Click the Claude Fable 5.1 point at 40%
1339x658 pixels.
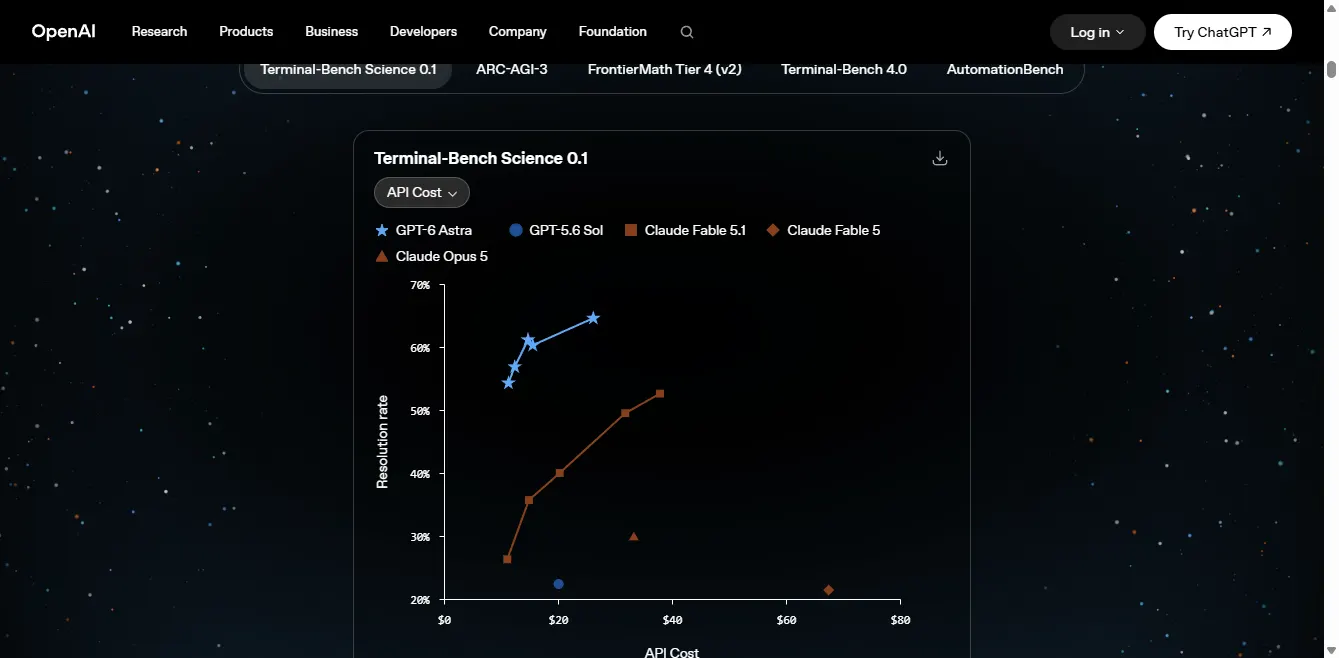(x=560, y=473)
